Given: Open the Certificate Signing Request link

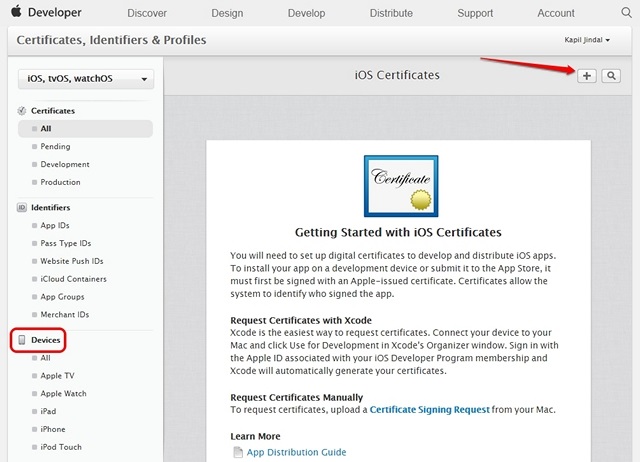Looking at the screenshot, I should pyautogui.click(x=429, y=410).
